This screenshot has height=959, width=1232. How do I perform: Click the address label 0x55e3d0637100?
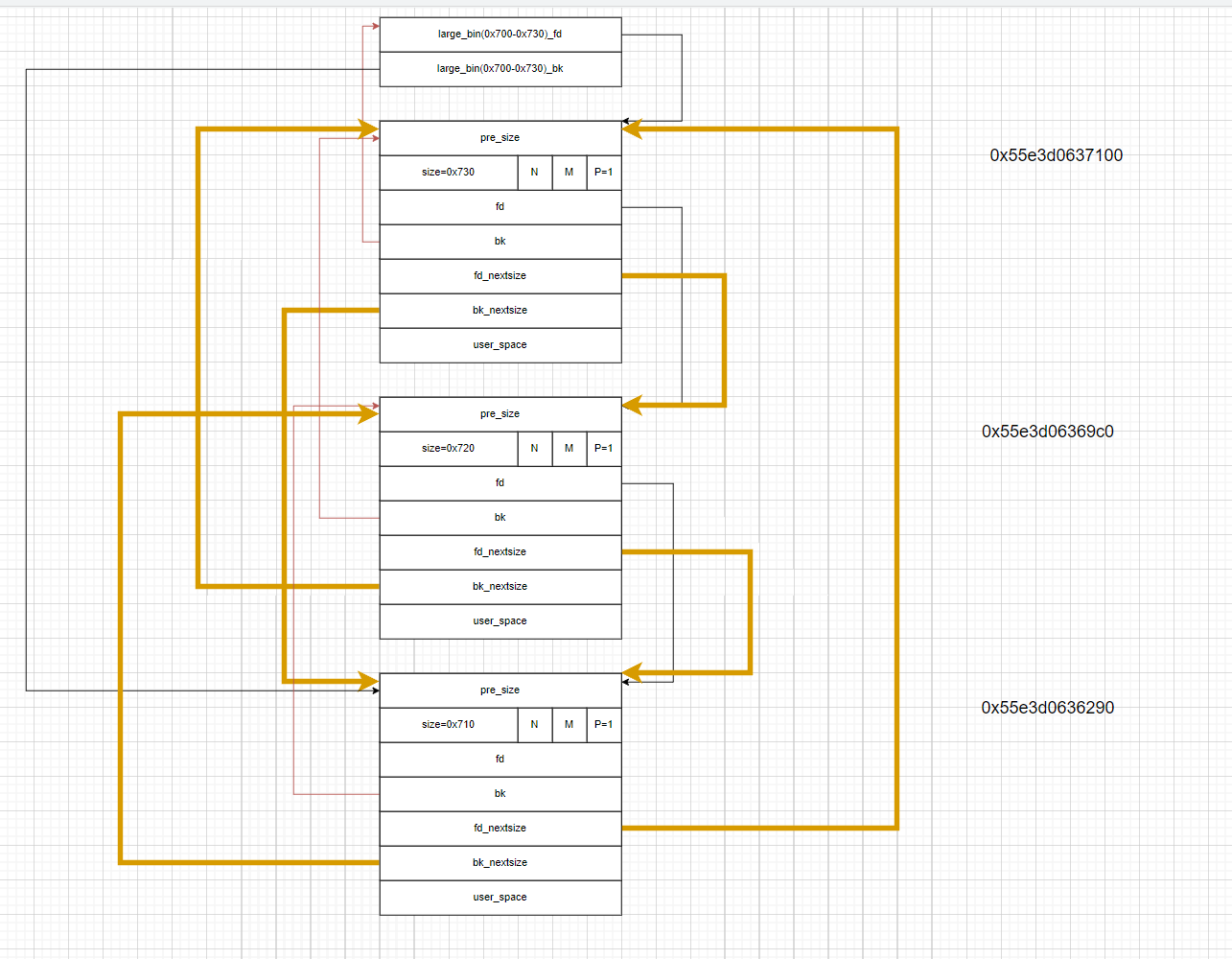point(1057,155)
